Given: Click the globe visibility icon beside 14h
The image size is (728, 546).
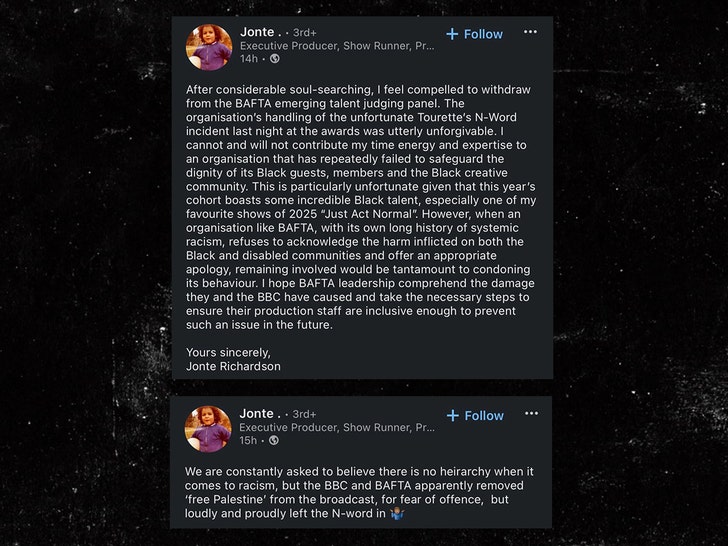Looking at the screenshot, I should (x=274, y=59).
